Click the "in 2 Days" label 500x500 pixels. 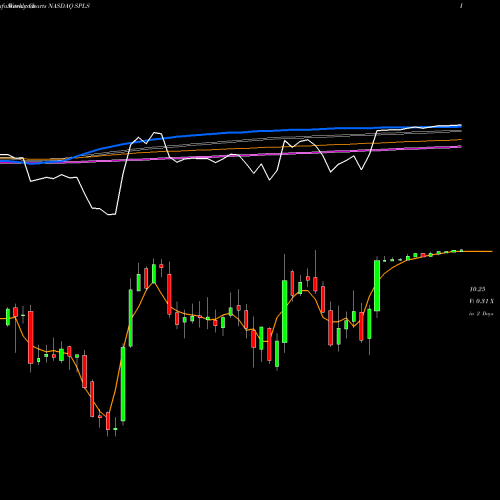[x=481, y=314]
